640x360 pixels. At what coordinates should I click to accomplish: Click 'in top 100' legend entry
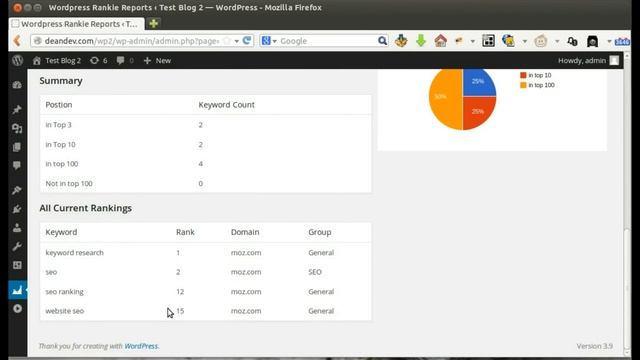(537, 85)
